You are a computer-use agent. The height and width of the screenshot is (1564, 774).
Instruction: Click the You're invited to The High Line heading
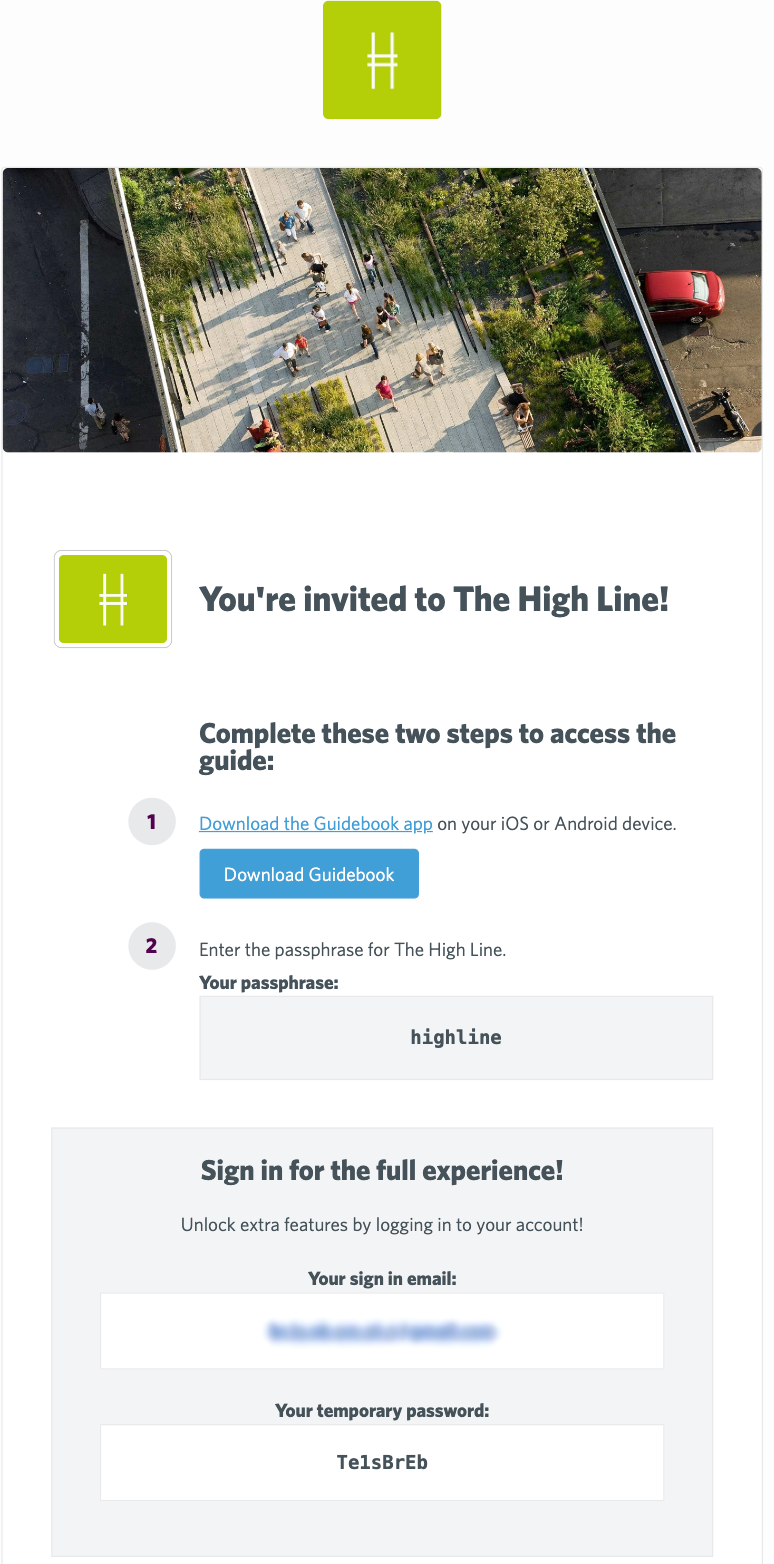click(x=434, y=599)
